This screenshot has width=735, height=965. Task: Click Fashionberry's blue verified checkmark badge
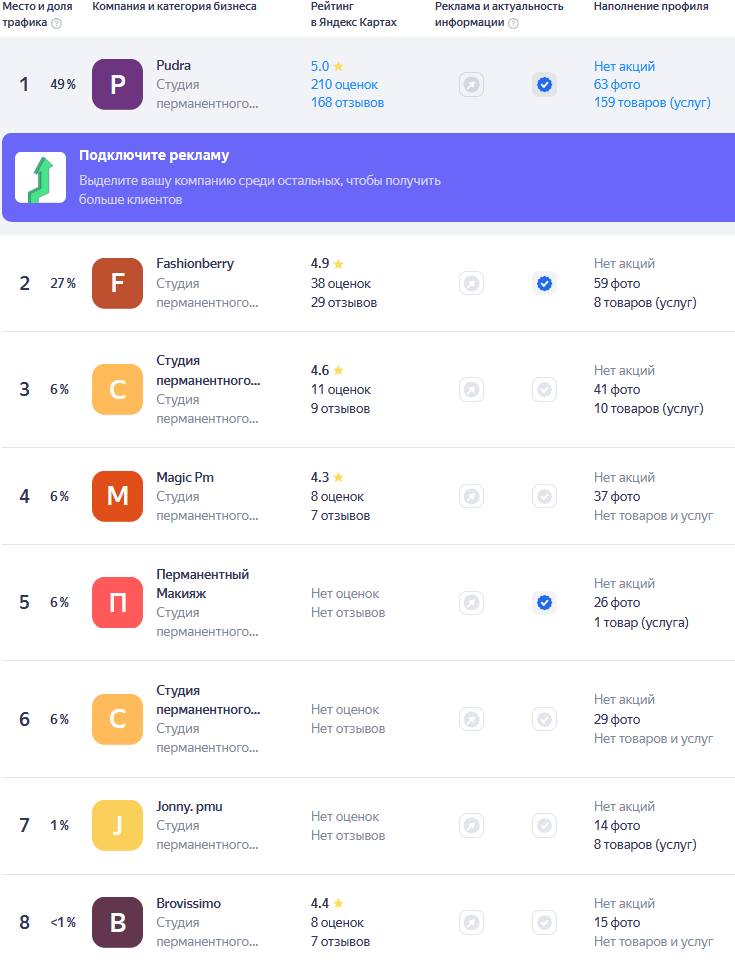pyautogui.click(x=545, y=283)
